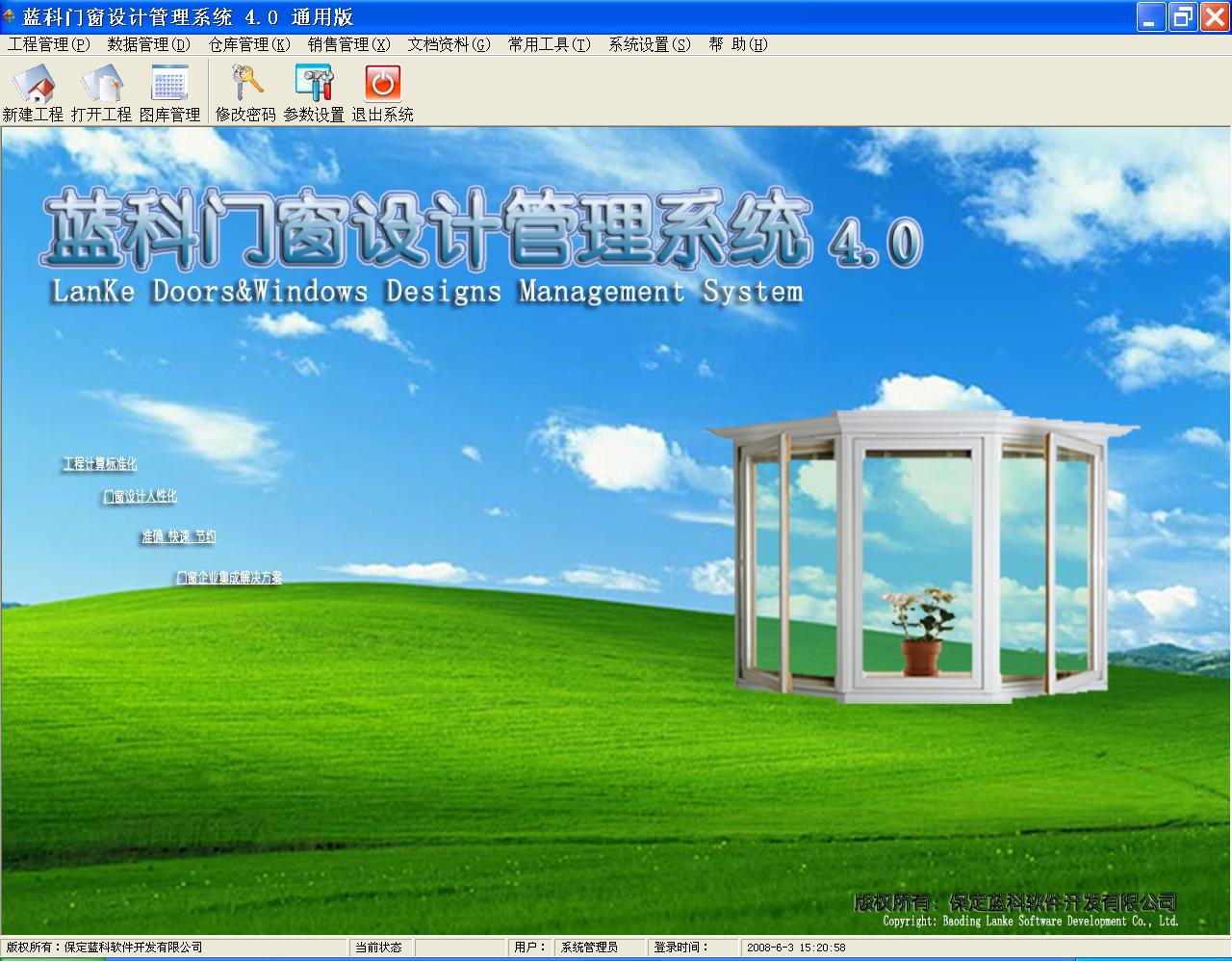This screenshot has height=961, width=1232.
Task: Open the 工程管理(P) menu
Action: click(x=49, y=44)
